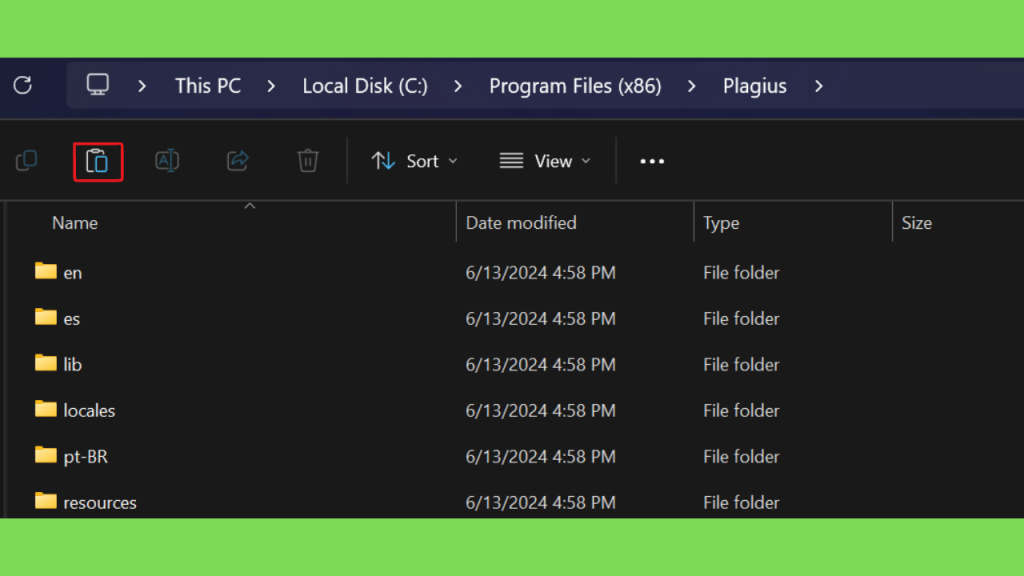
Task: Open the View dropdown menu
Action: click(x=545, y=161)
